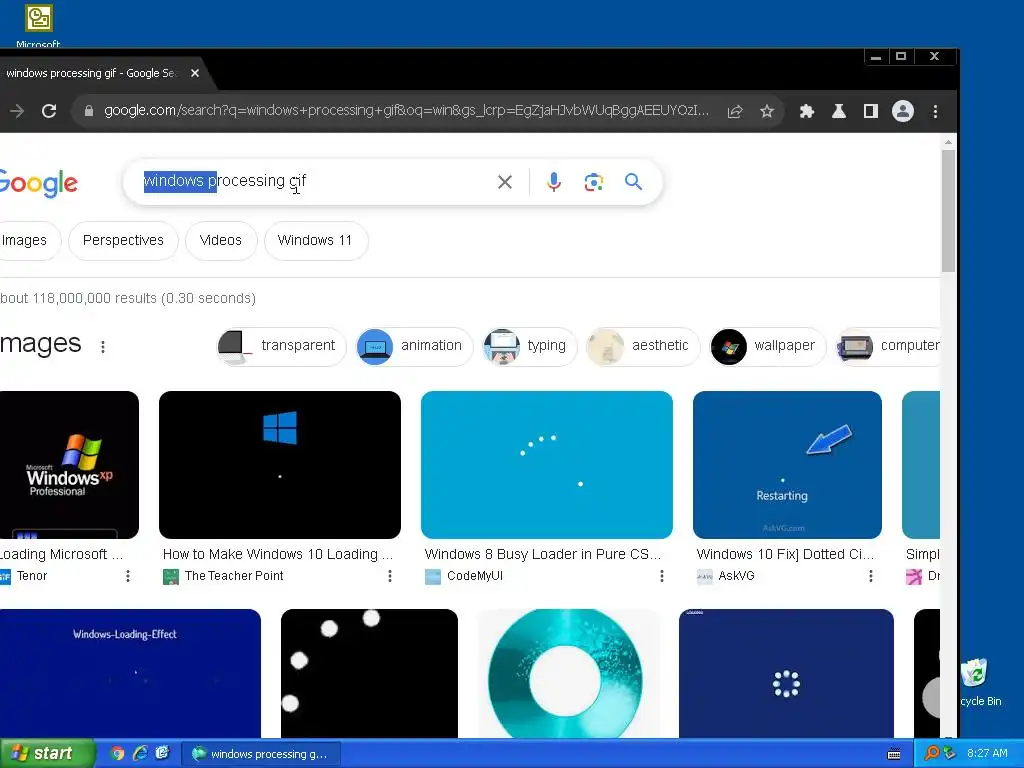Launch Chrome from quick launch bar

pyautogui.click(x=118, y=754)
